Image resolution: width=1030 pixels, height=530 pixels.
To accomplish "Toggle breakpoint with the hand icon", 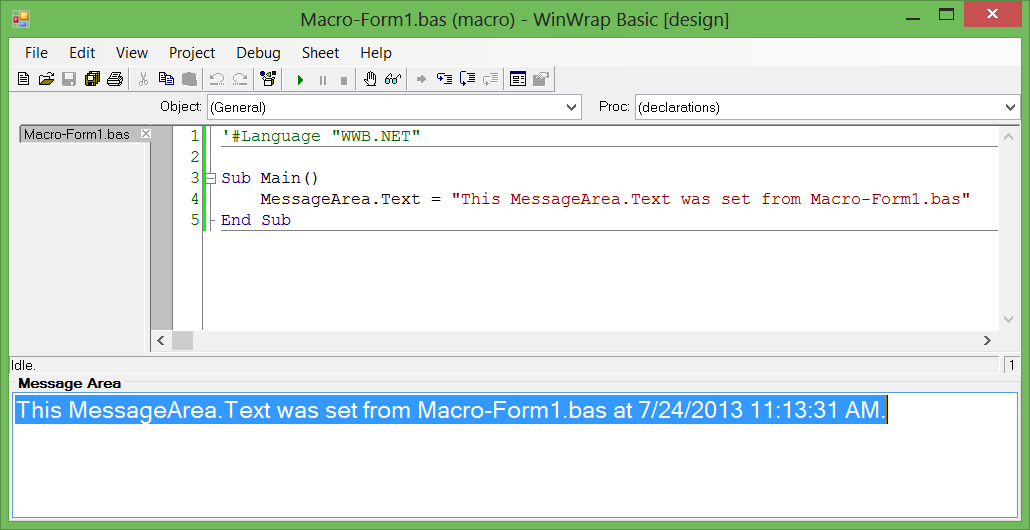I will pos(370,80).
